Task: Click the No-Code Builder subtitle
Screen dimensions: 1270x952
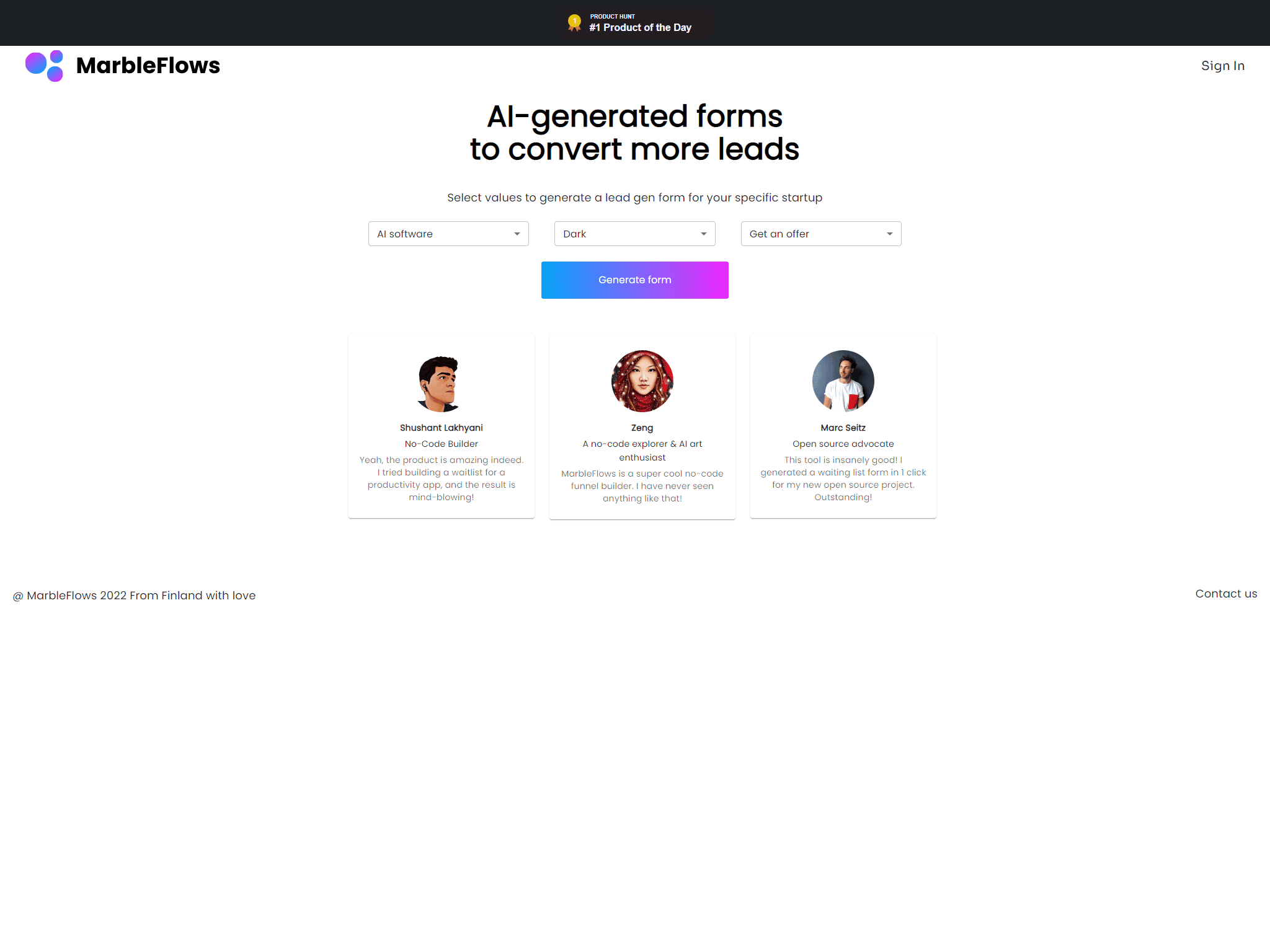Action: tap(441, 444)
